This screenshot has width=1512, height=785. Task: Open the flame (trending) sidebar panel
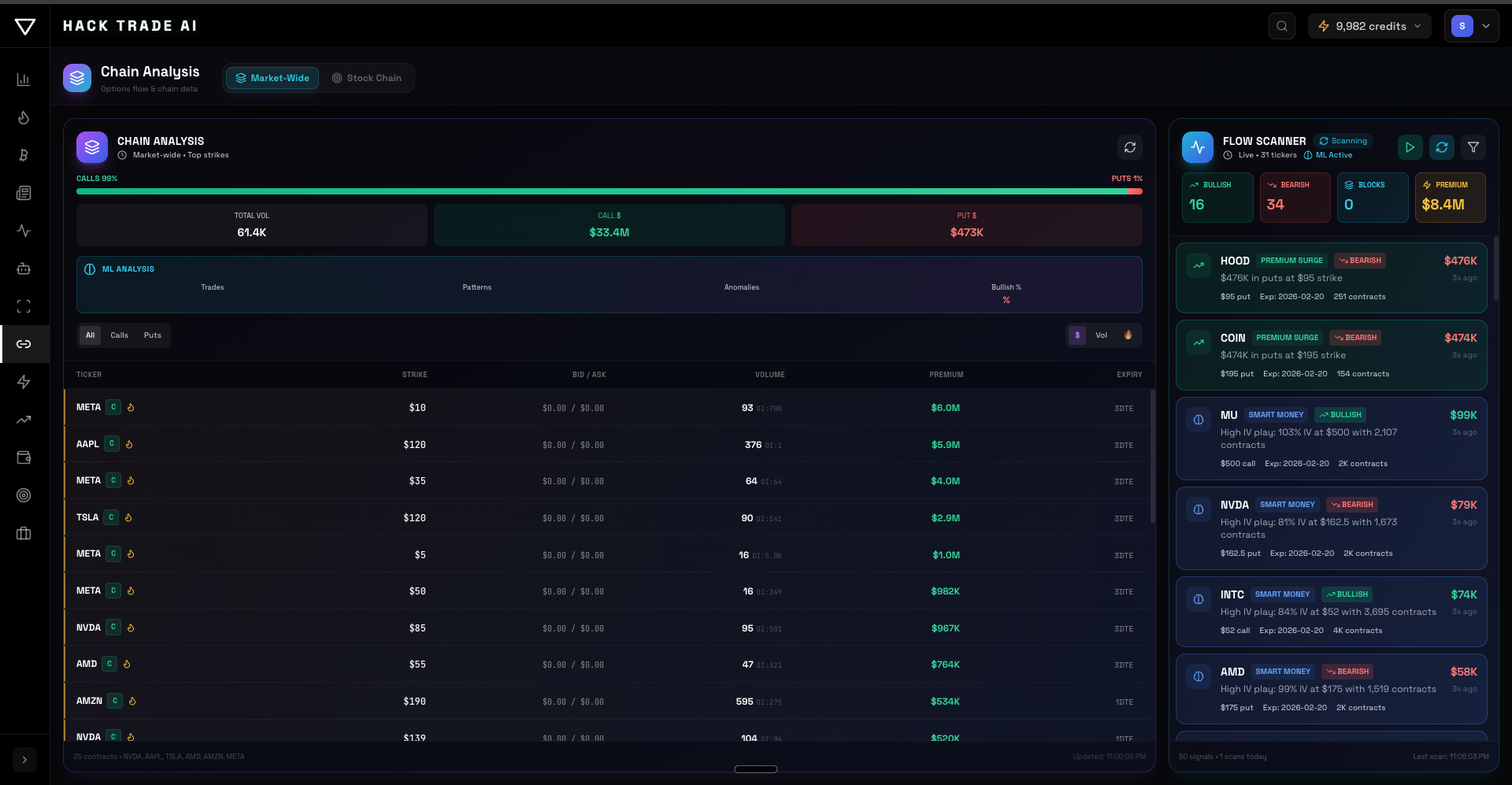click(x=24, y=117)
